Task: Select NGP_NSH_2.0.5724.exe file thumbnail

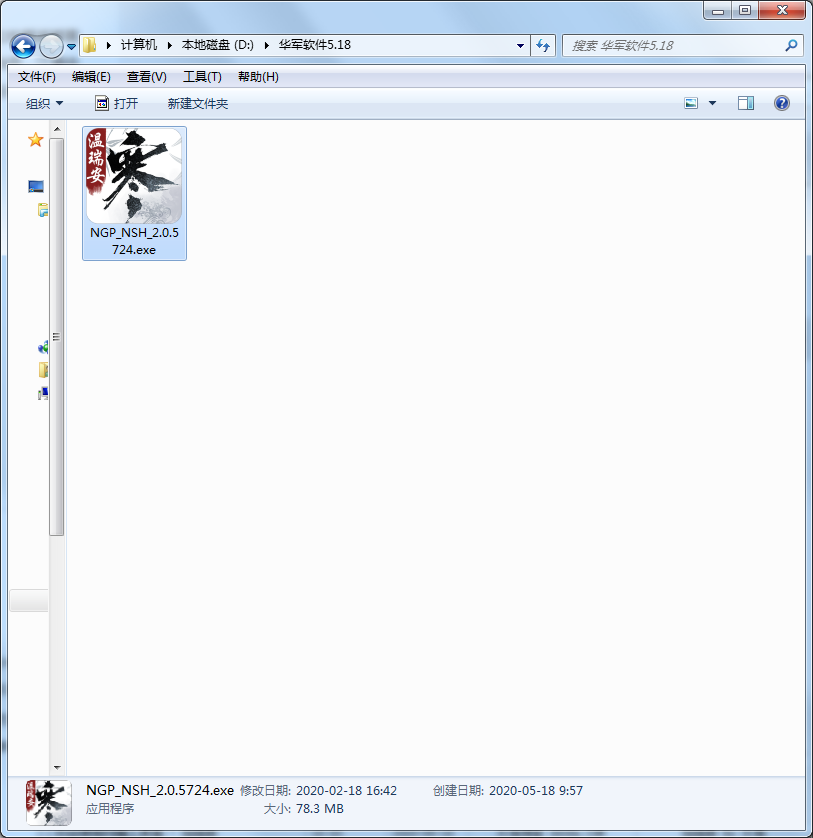Action: coord(134,176)
